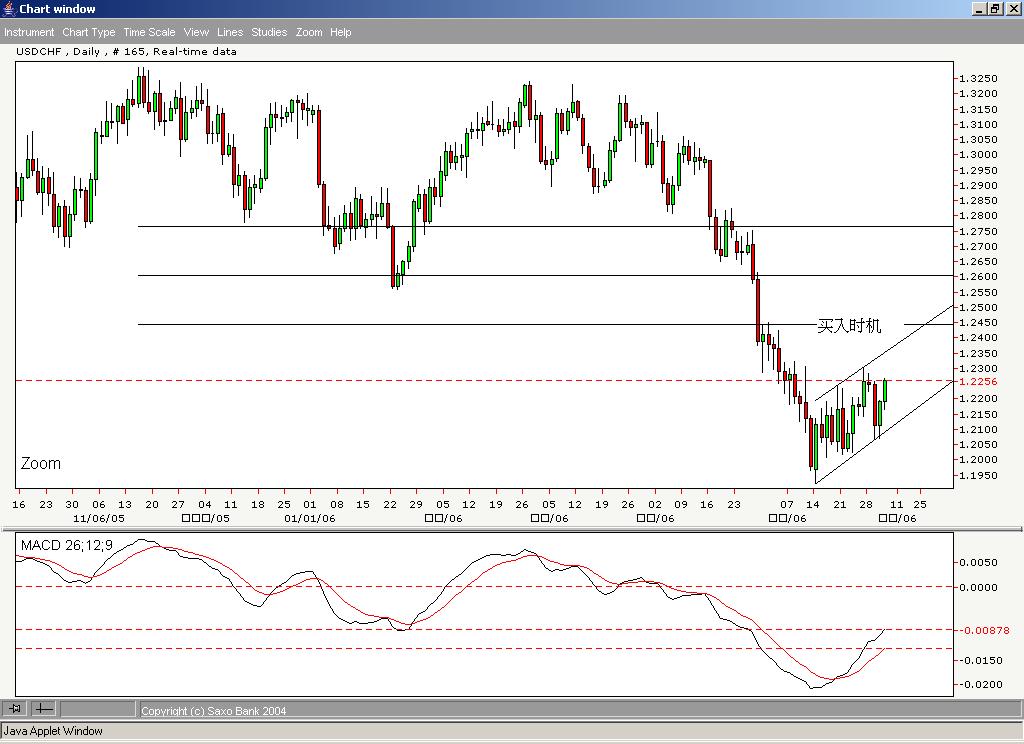Click the Zoom label inside the price chart

point(41,464)
